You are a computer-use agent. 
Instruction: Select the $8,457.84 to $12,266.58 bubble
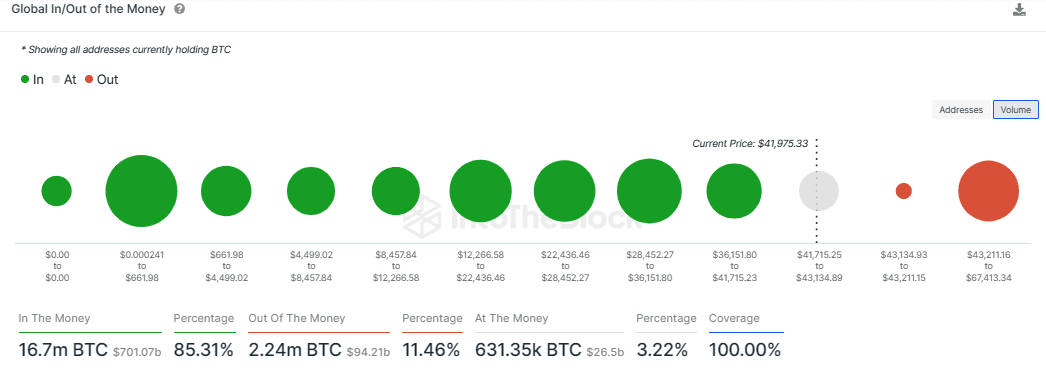pyautogui.click(x=396, y=191)
